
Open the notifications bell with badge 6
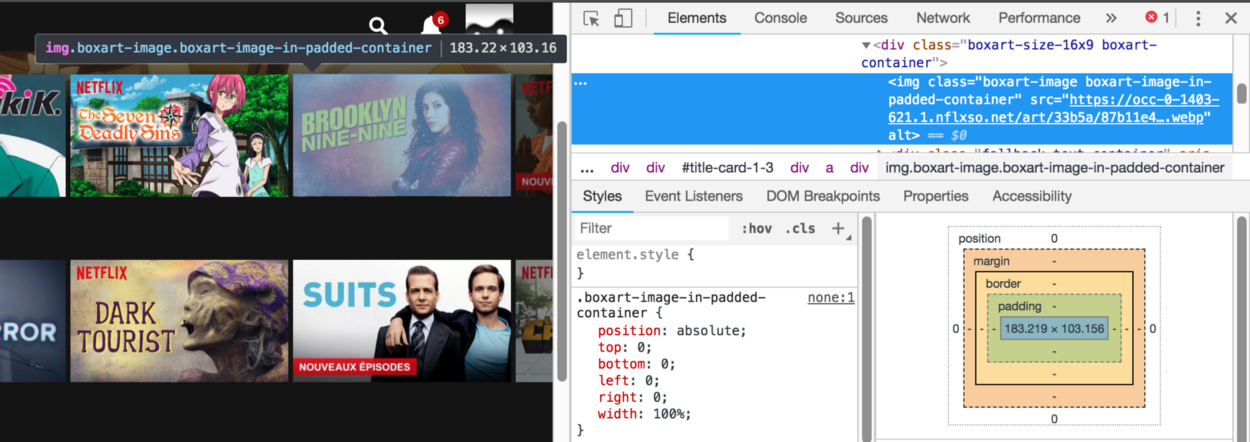[x=431, y=25]
